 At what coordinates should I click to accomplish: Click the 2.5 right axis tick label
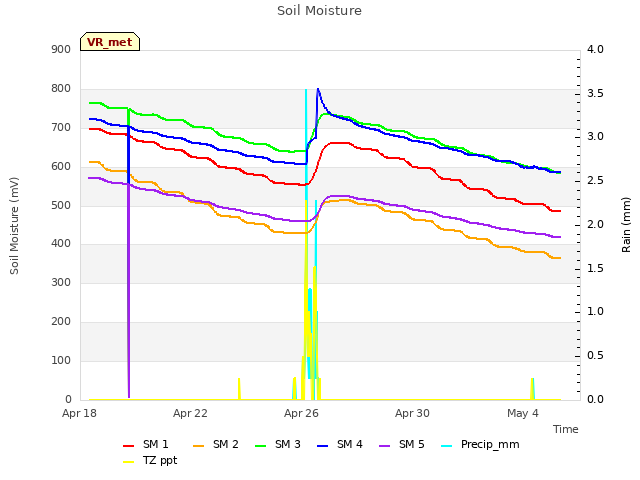pos(595,181)
